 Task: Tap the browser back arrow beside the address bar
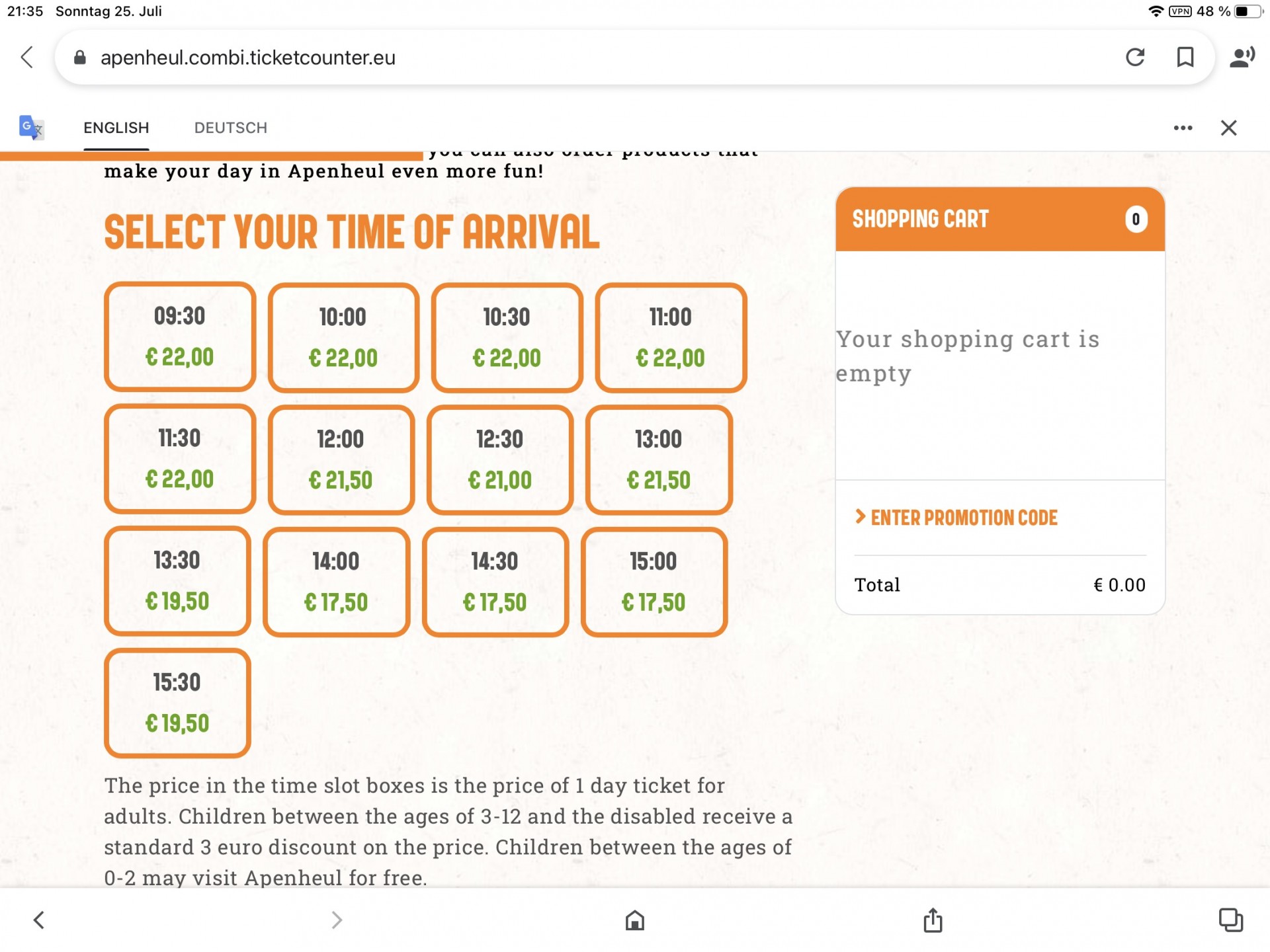click(27, 58)
